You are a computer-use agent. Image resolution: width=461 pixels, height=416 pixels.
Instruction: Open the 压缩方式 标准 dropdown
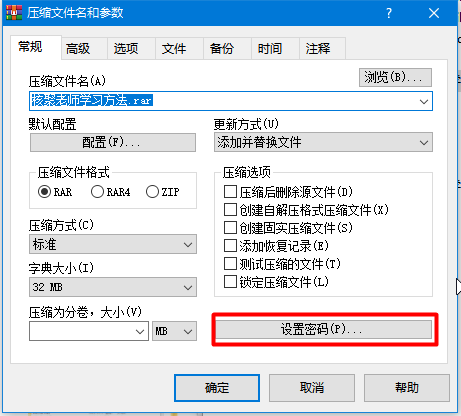pyautogui.click(x=113, y=244)
